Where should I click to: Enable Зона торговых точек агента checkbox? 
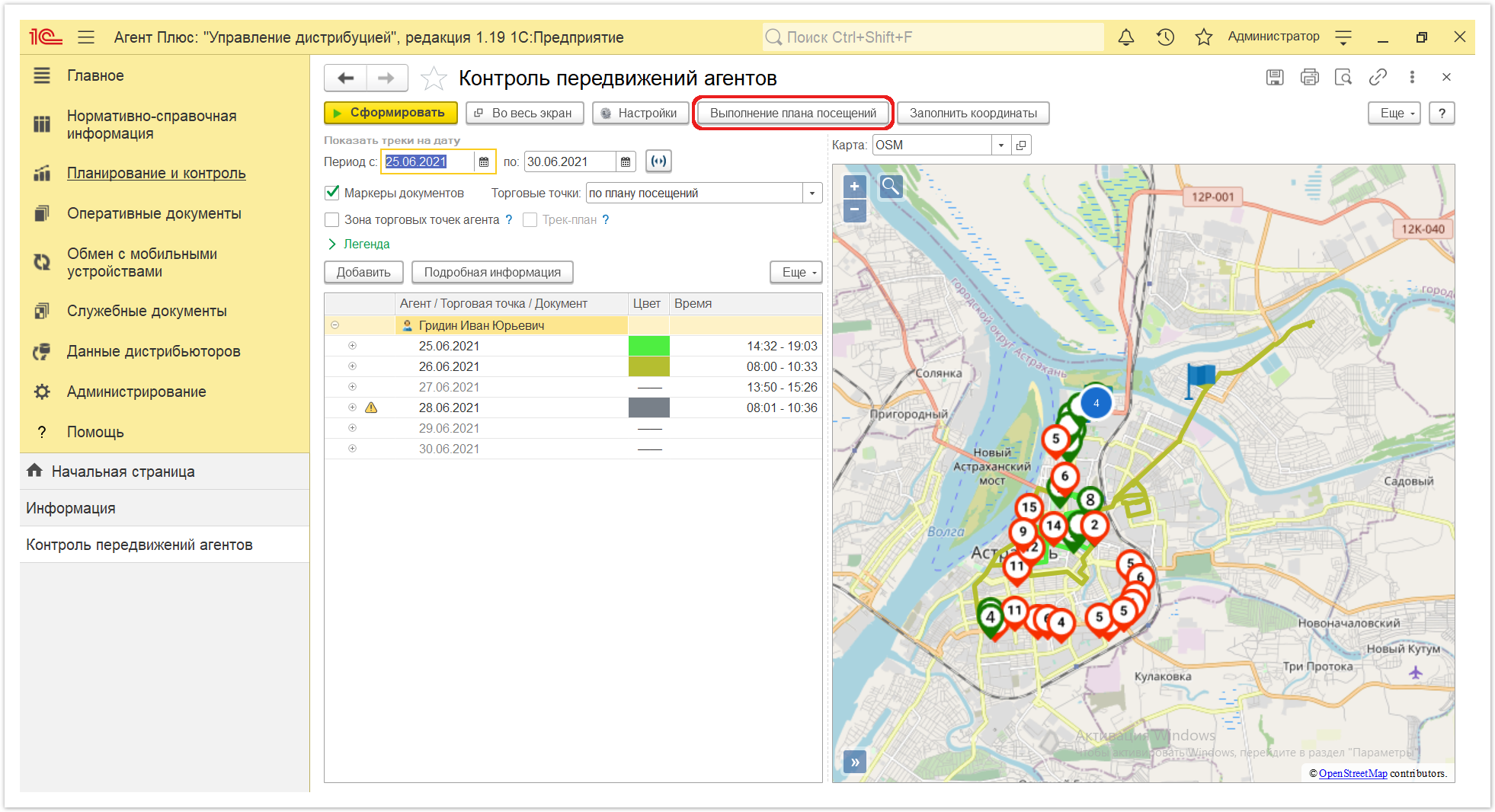click(332, 219)
